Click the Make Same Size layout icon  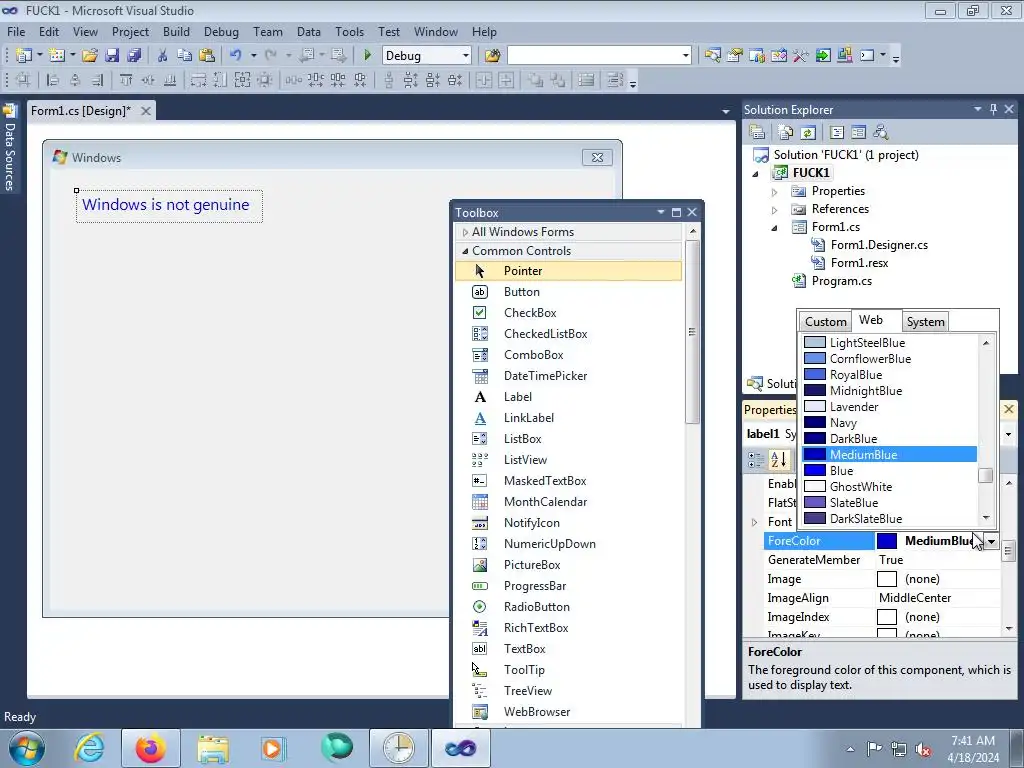[x=242, y=80]
